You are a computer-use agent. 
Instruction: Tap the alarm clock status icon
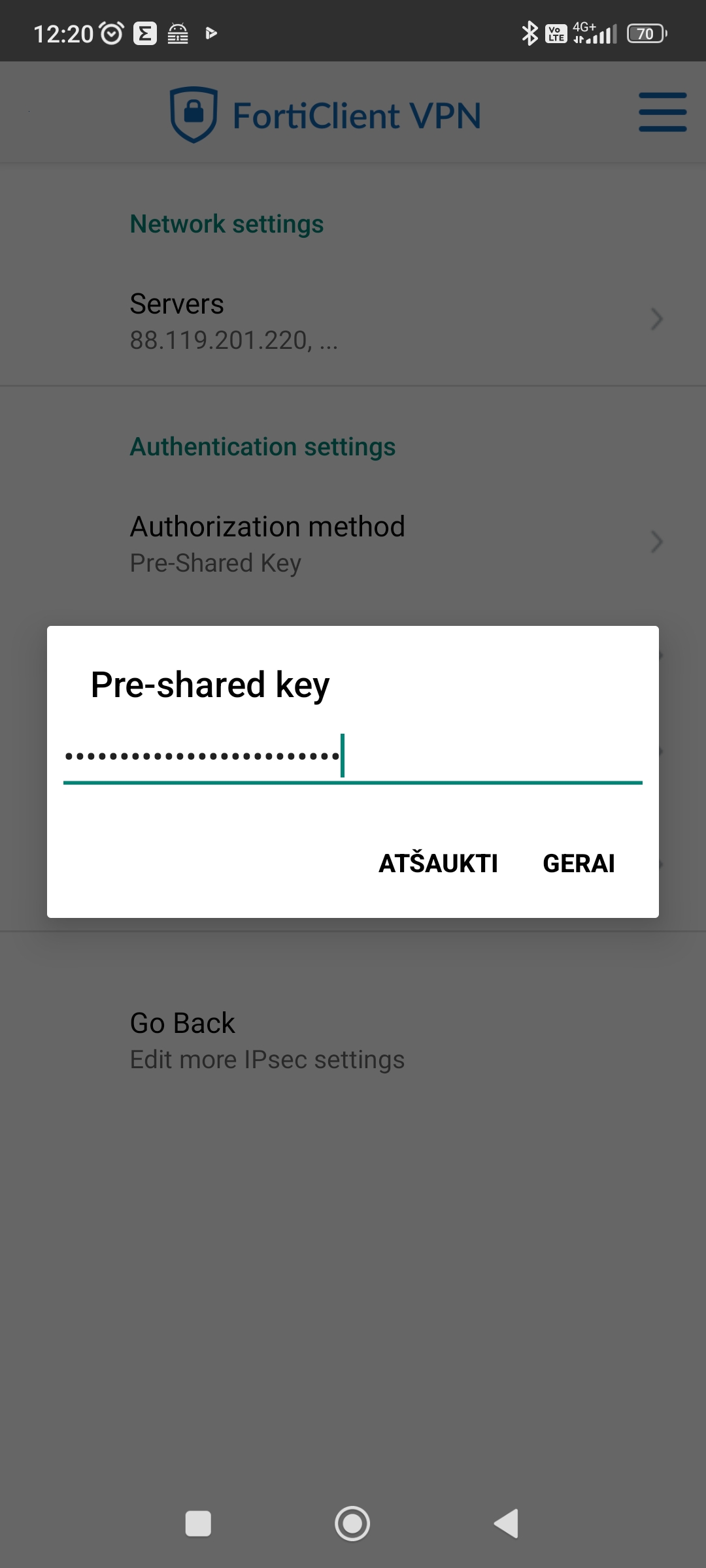pyautogui.click(x=112, y=33)
